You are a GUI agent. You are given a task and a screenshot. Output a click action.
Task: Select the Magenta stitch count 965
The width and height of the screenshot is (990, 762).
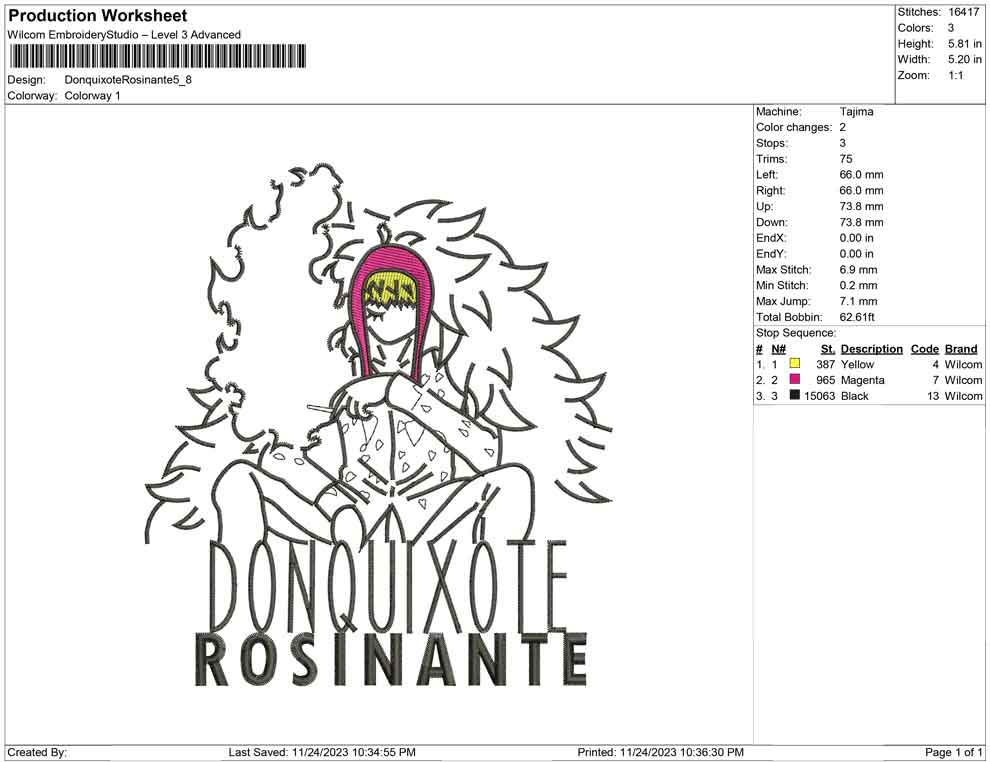point(826,380)
